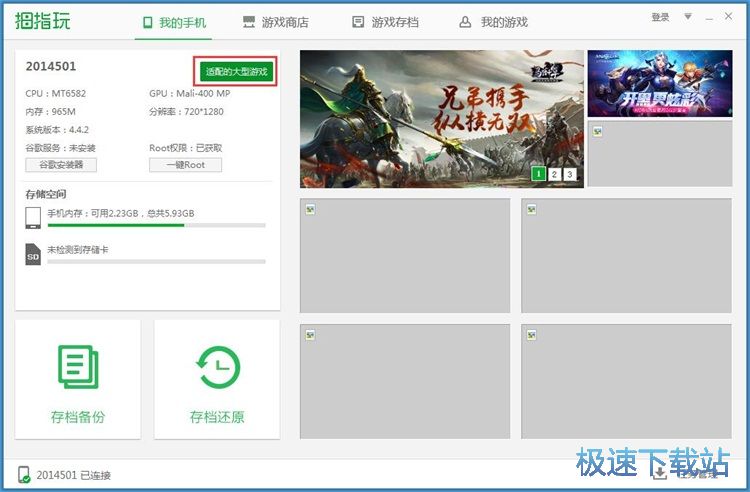Image resolution: width=750 pixels, height=492 pixels.
Task: Click the 存档还原 restore clock icon
Action: coord(217,367)
